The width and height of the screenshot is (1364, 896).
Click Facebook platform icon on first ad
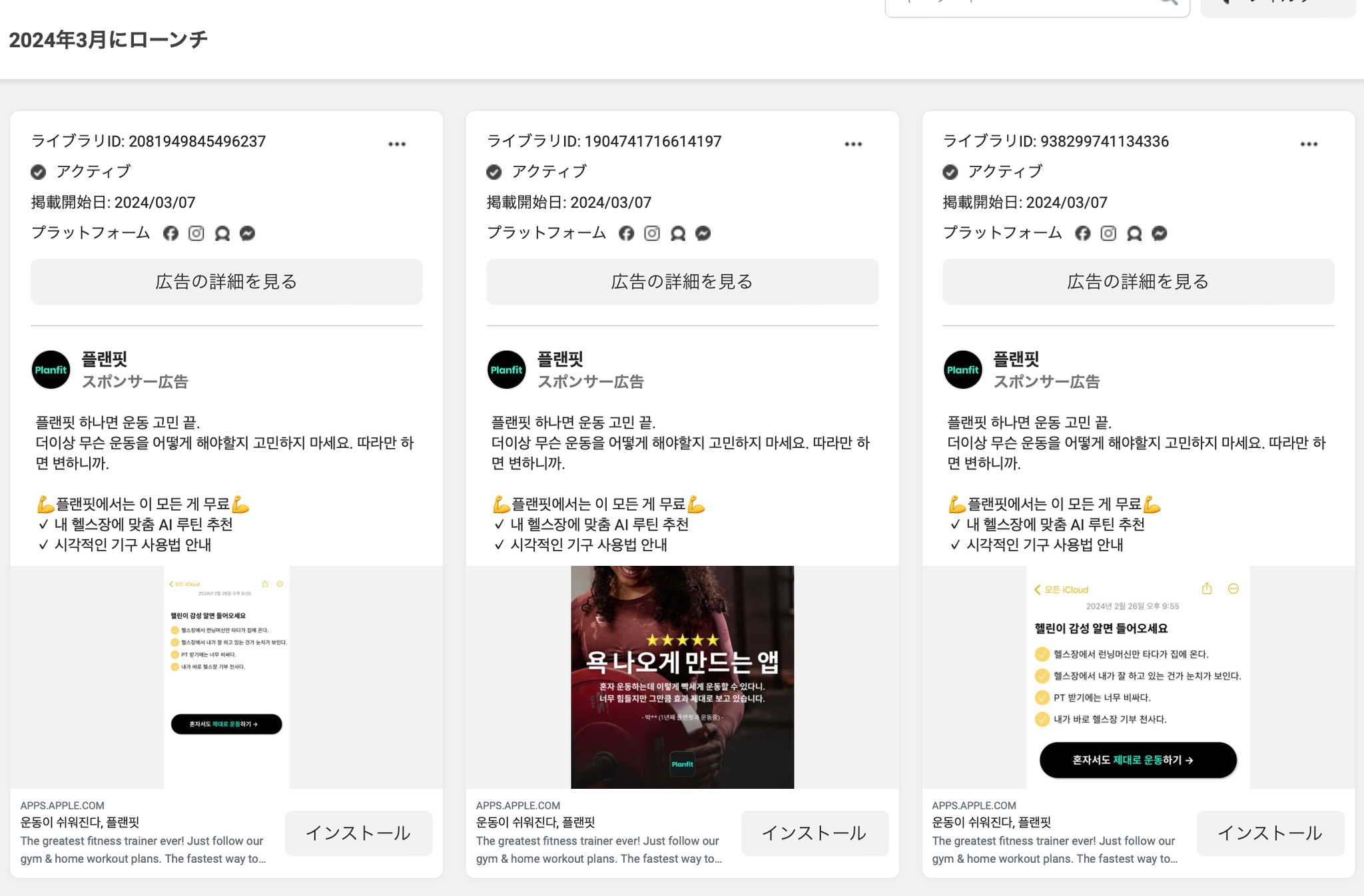pyautogui.click(x=170, y=234)
